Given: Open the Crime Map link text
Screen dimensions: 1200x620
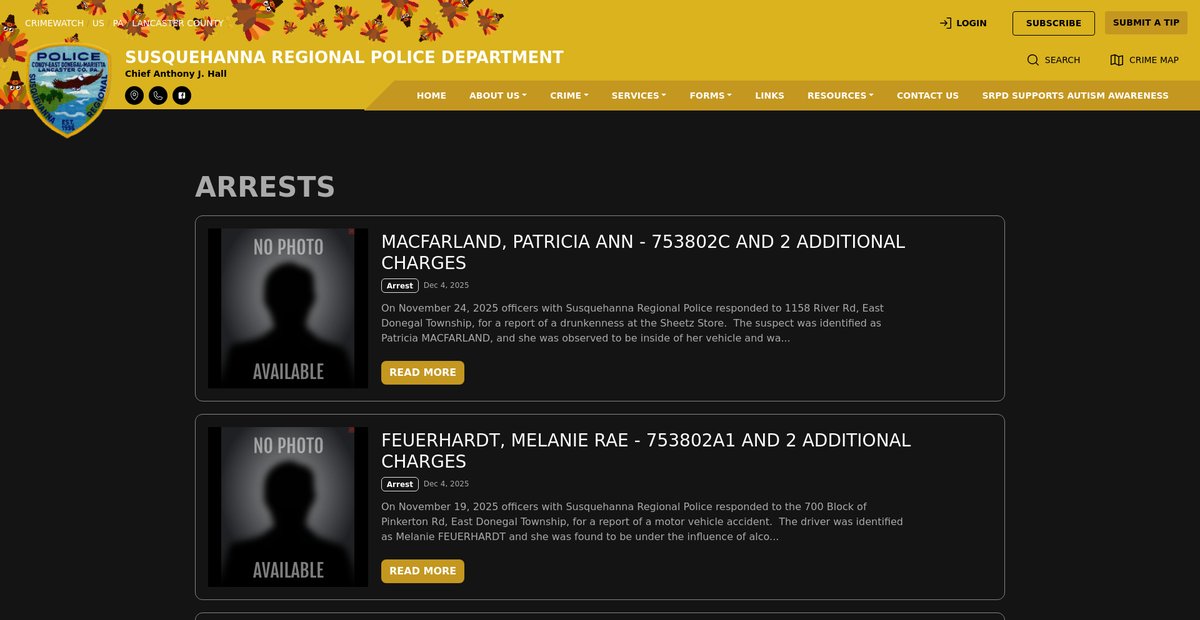Looking at the screenshot, I should [1154, 60].
